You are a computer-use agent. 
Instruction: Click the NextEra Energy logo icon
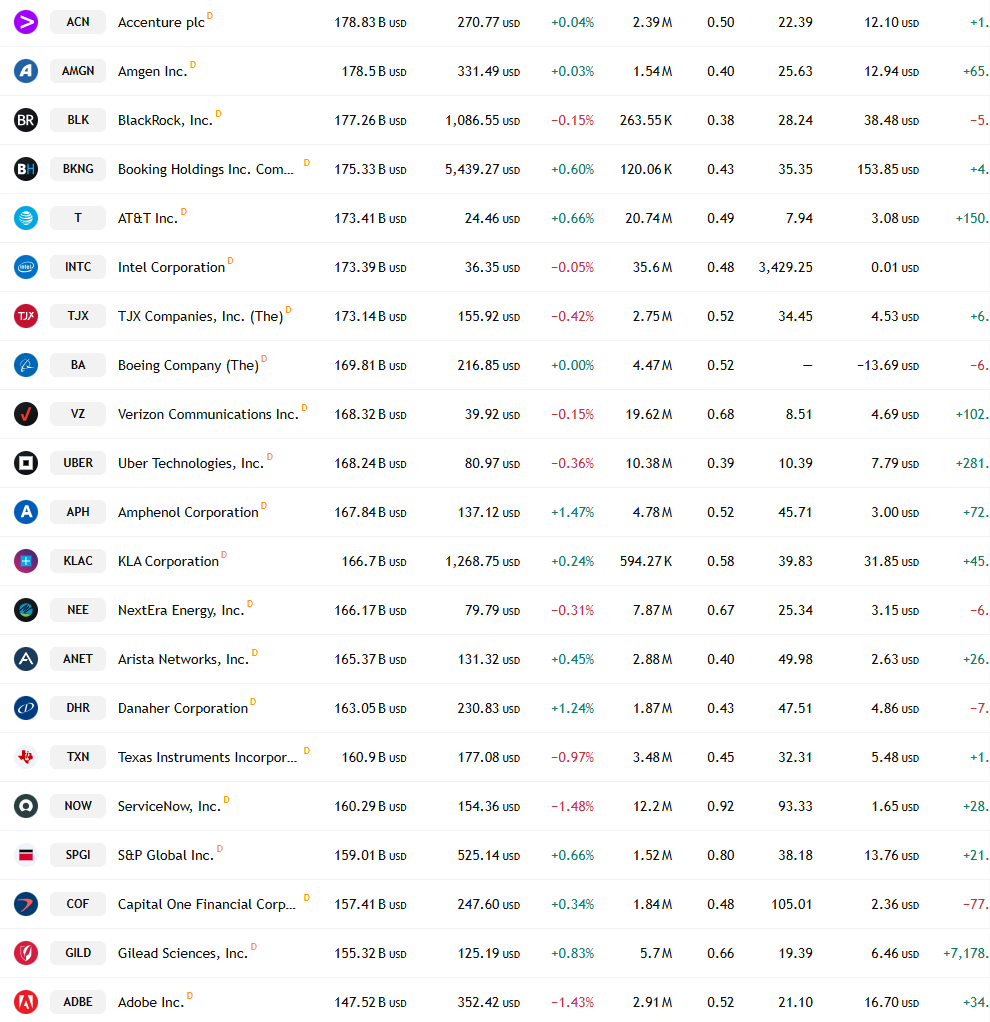26,610
